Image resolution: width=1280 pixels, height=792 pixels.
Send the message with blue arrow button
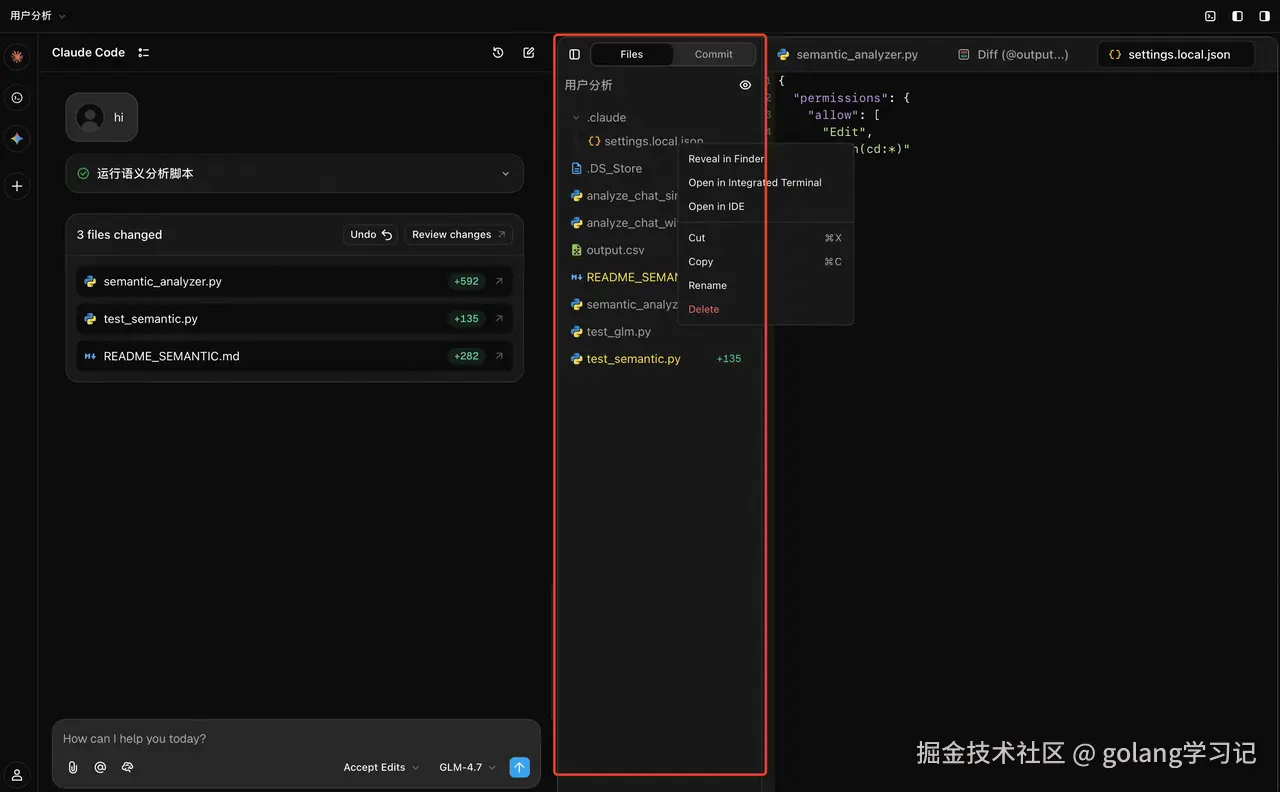519,767
